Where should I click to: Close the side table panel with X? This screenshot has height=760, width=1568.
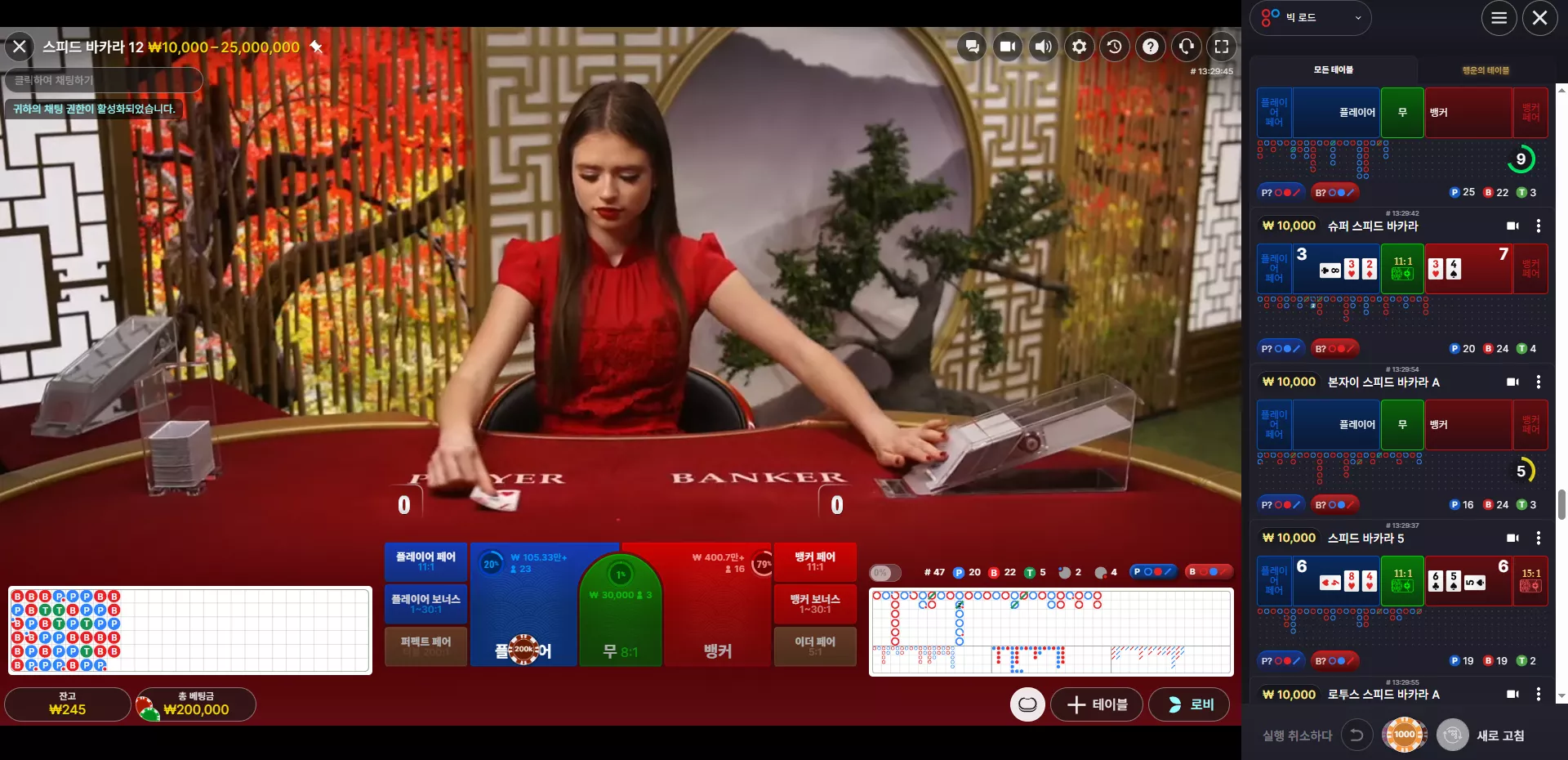1540,18
